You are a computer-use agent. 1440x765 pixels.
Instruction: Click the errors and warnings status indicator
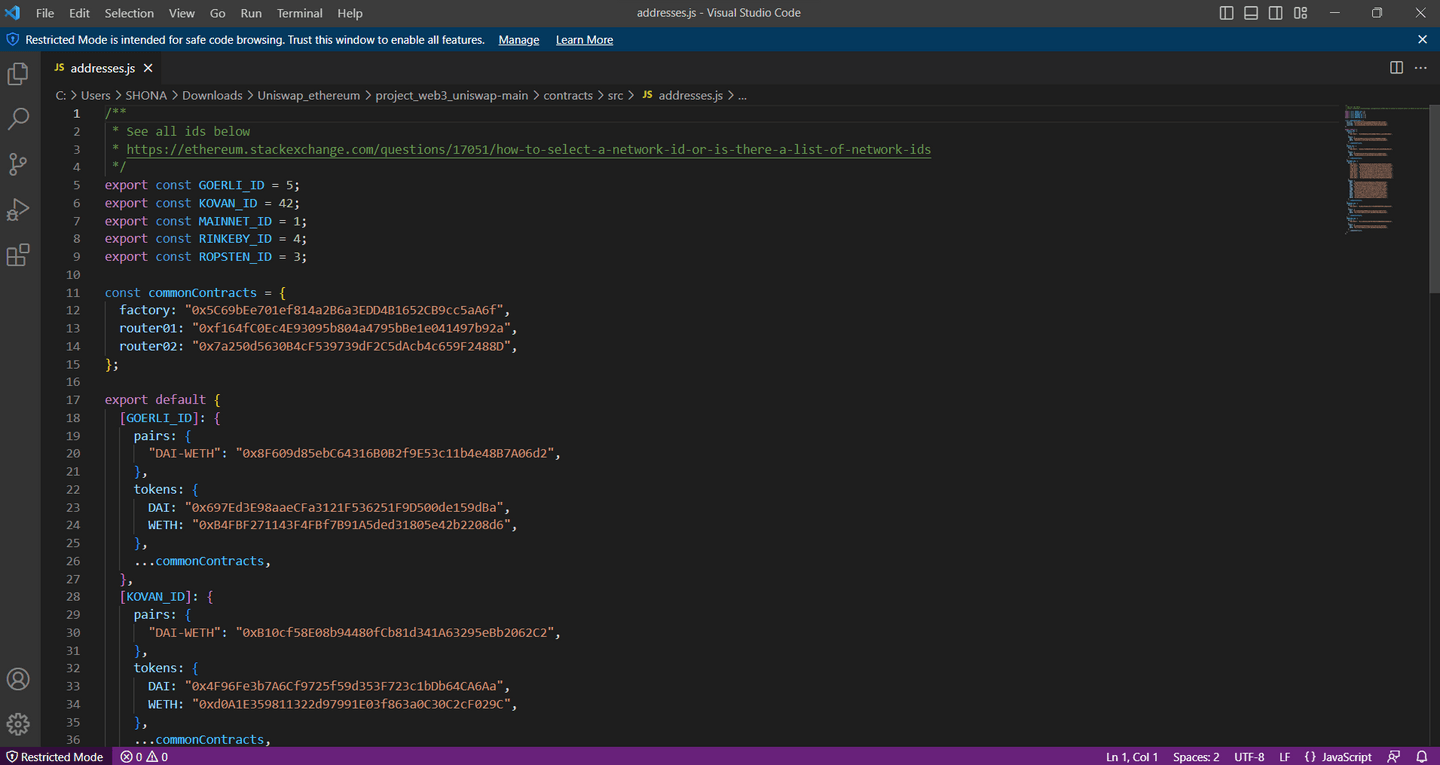(144, 757)
